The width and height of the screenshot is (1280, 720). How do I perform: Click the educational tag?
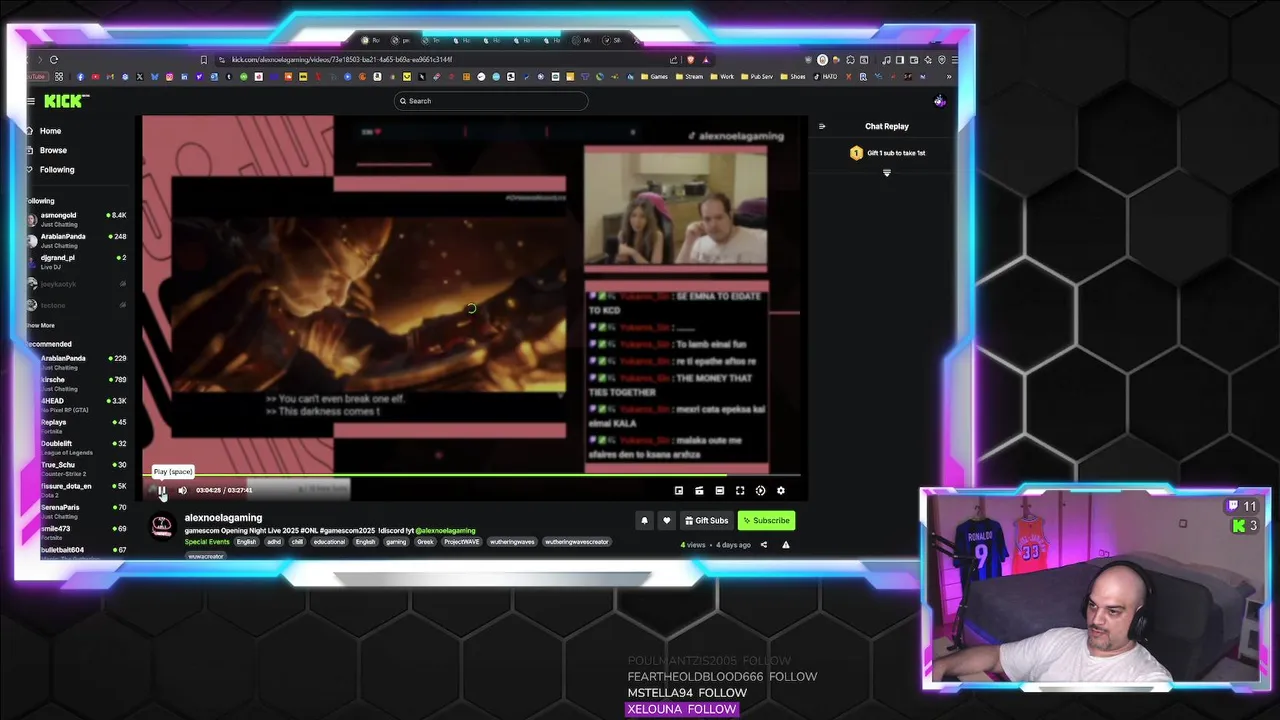point(329,542)
